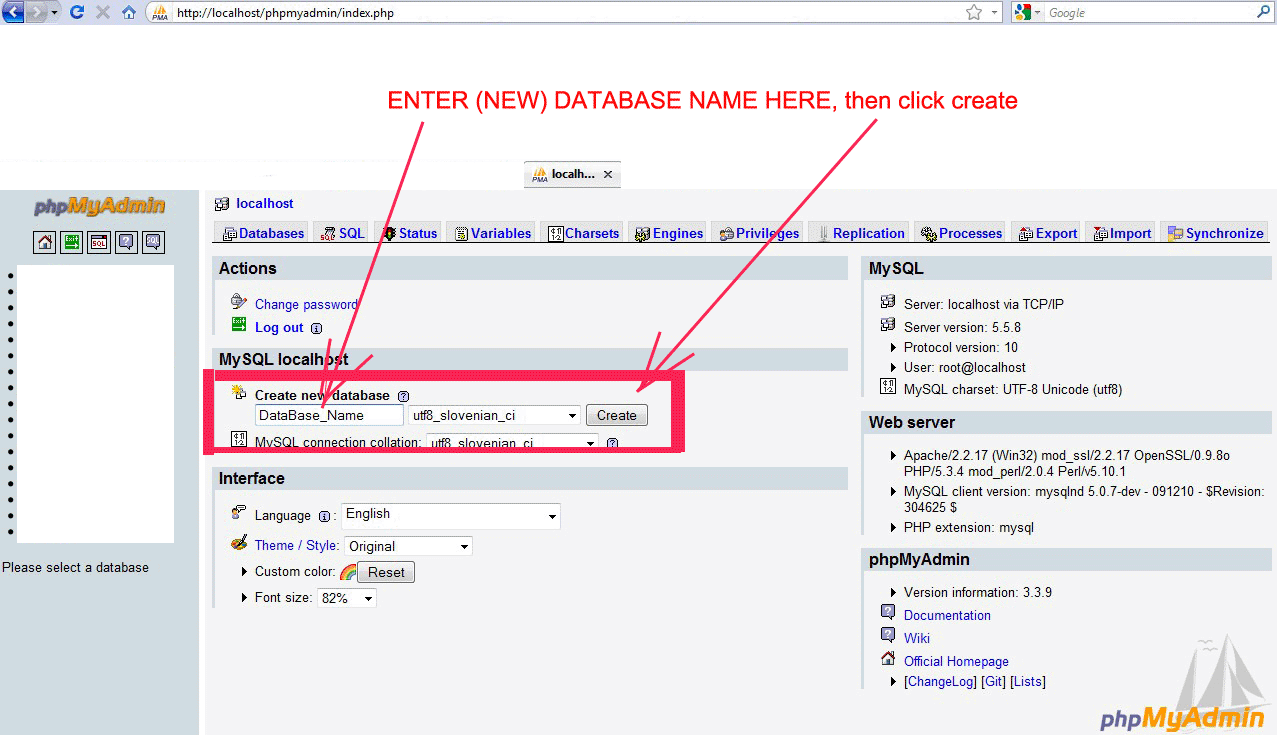
Task: Click the phpMyAdmin logo in sidebar
Action: click(x=100, y=207)
